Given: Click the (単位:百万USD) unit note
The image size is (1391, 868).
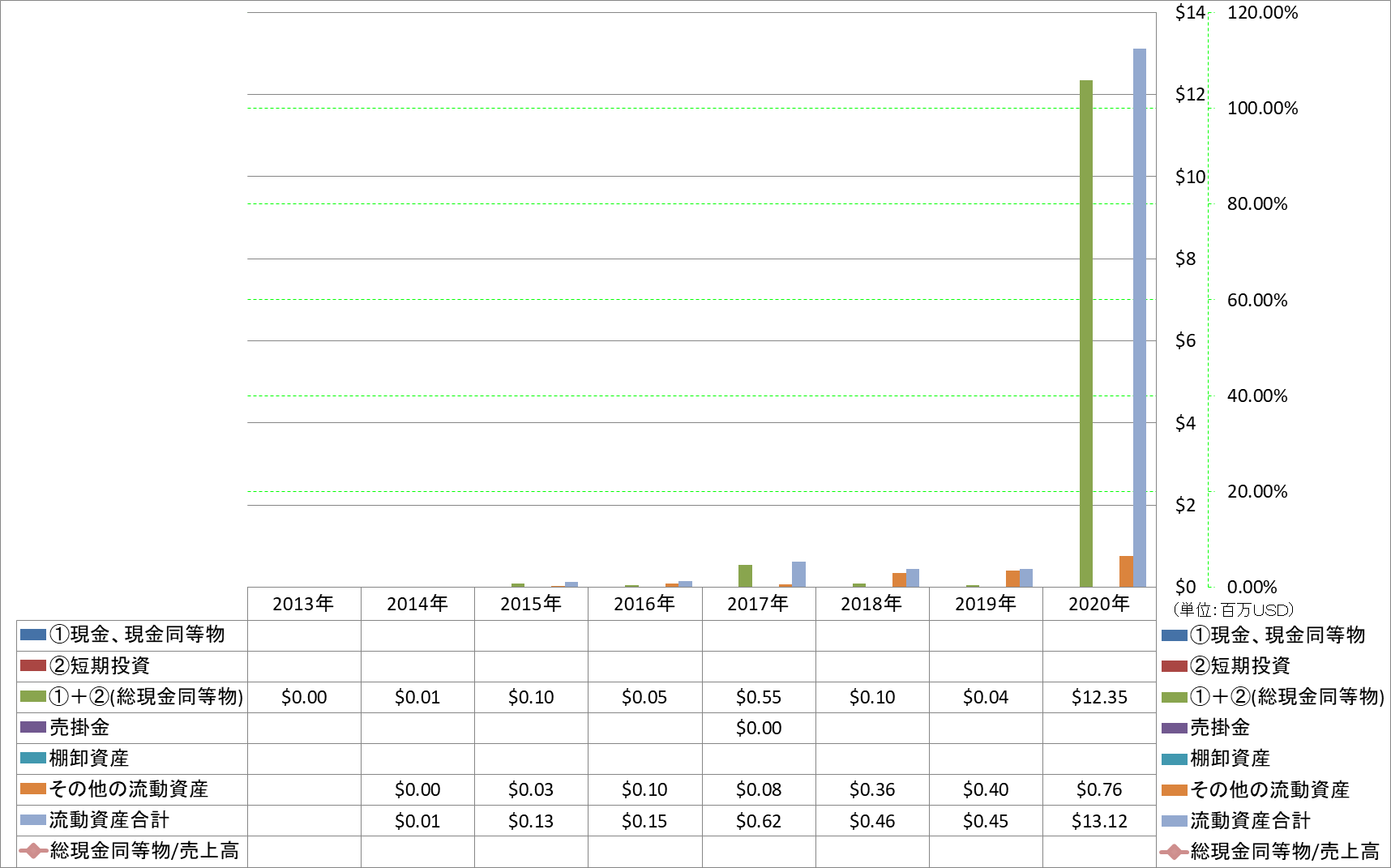Looking at the screenshot, I should 1233,610.
